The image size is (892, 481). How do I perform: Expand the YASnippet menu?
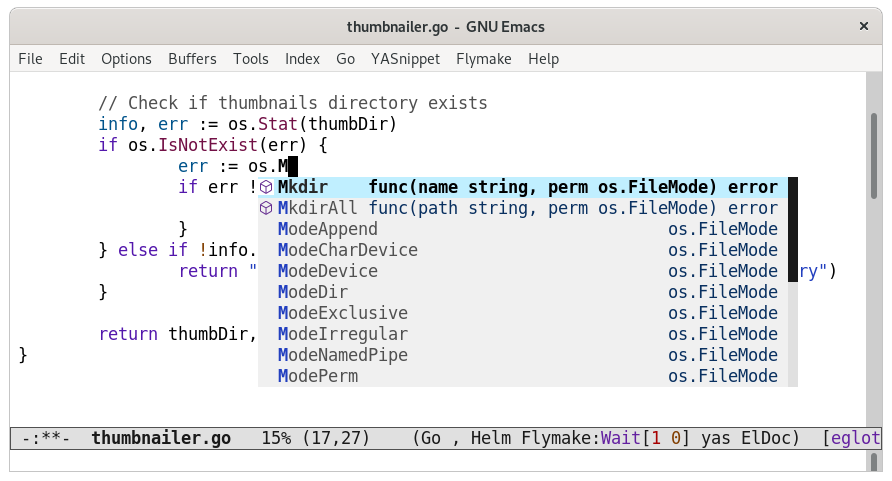405,59
